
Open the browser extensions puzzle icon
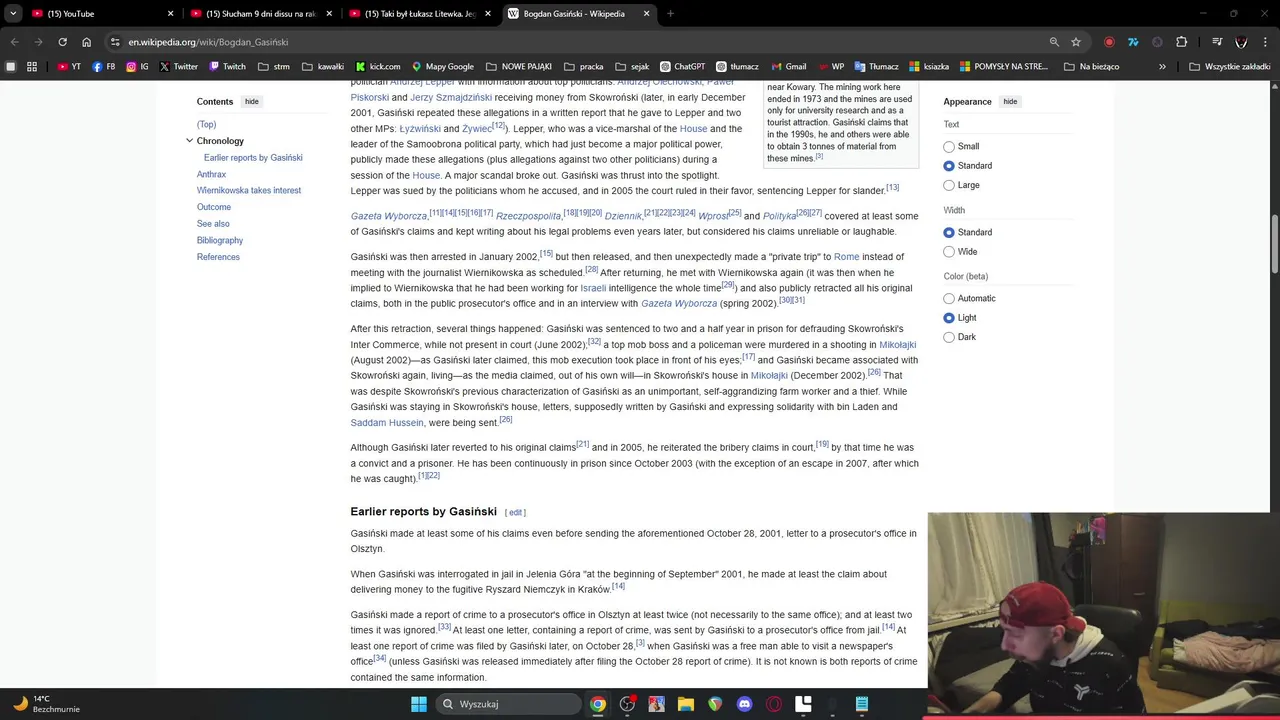tap(1181, 42)
